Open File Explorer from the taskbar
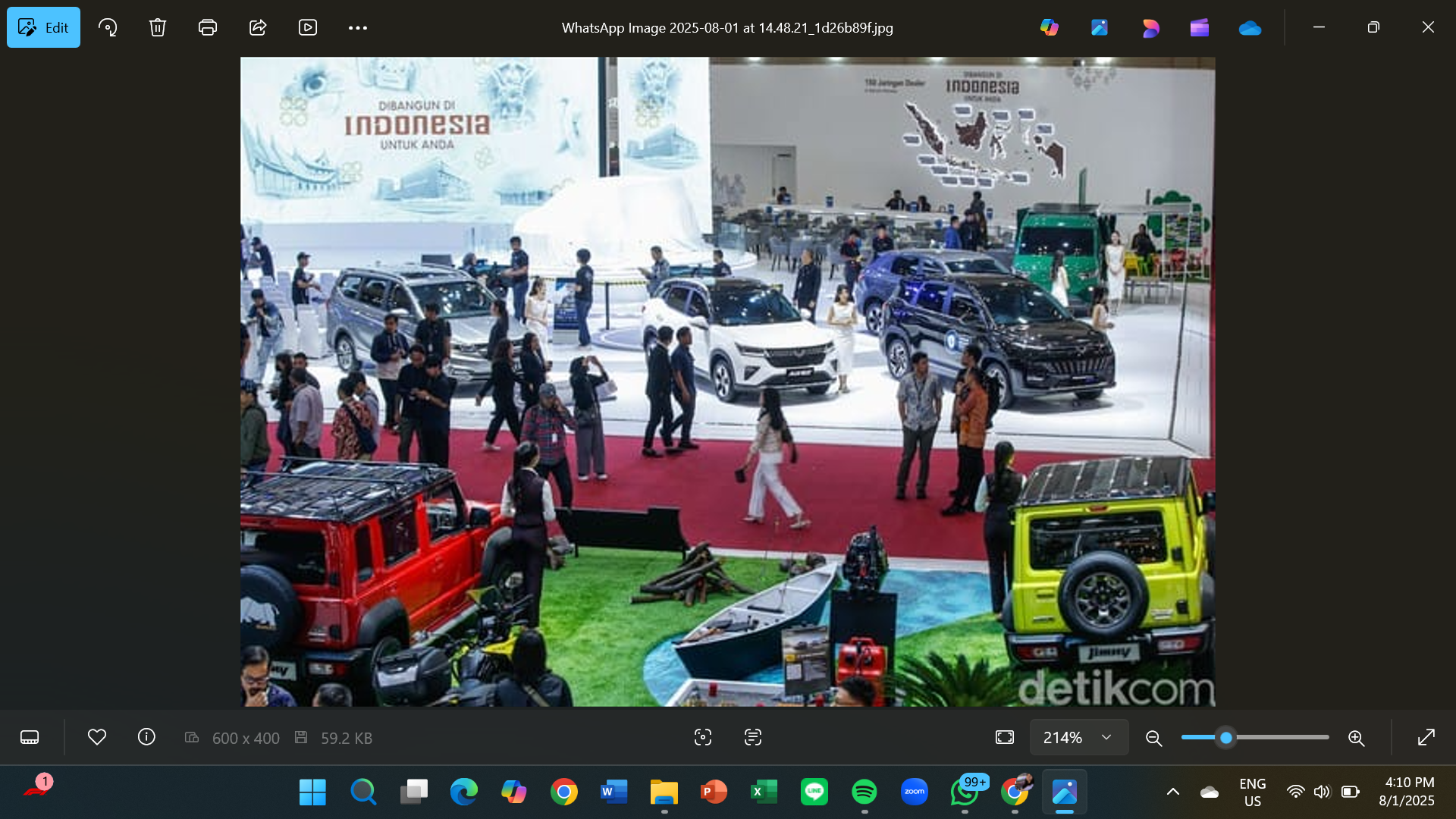The width and height of the screenshot is (1456, 819). point(664,792)
